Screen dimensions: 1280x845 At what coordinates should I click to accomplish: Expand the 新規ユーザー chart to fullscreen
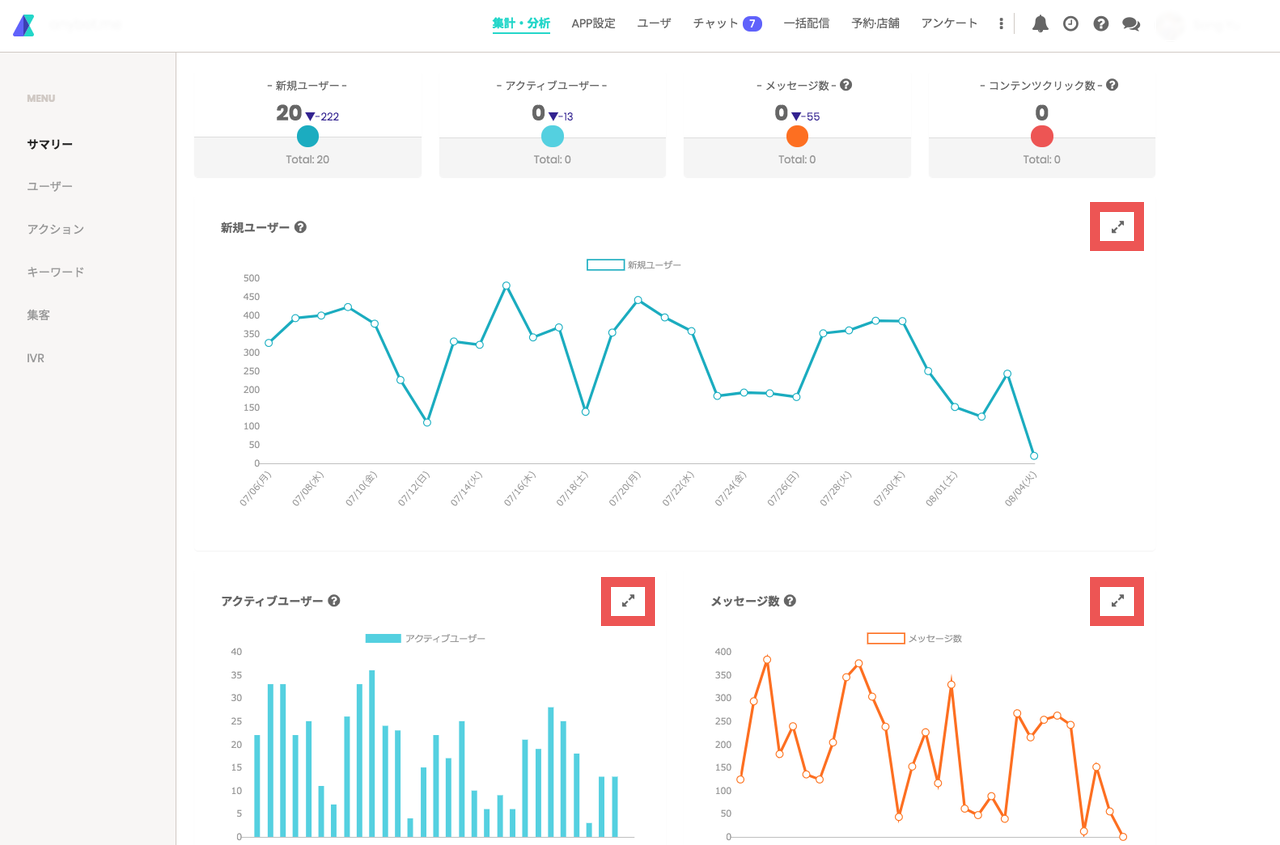pos(1117,227)
